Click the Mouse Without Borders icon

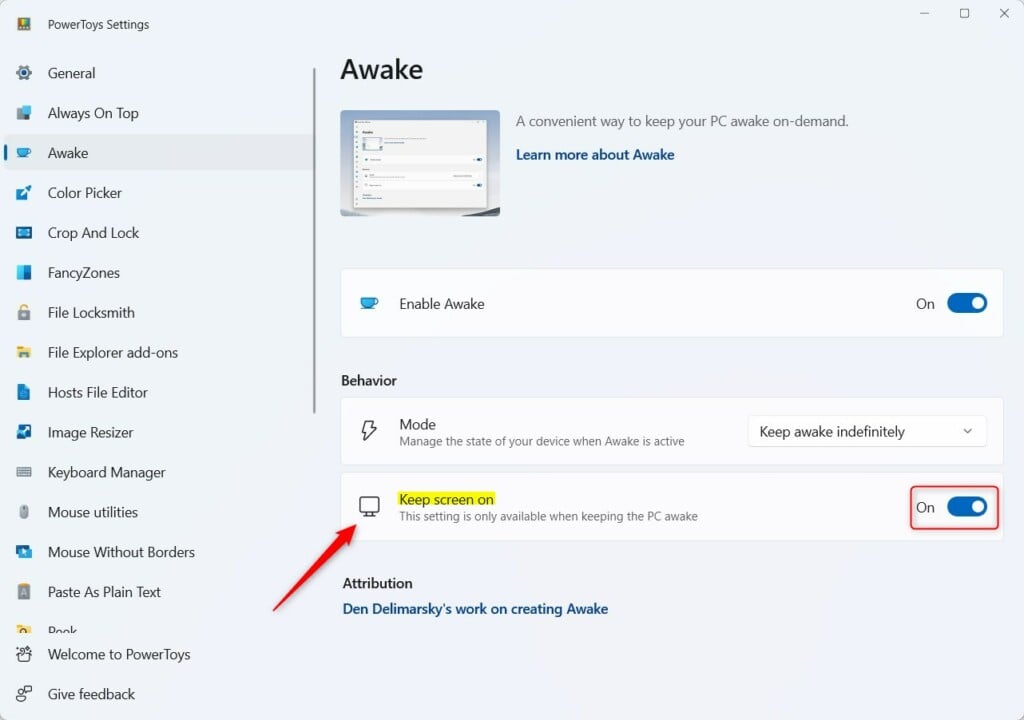pos(24,552)
